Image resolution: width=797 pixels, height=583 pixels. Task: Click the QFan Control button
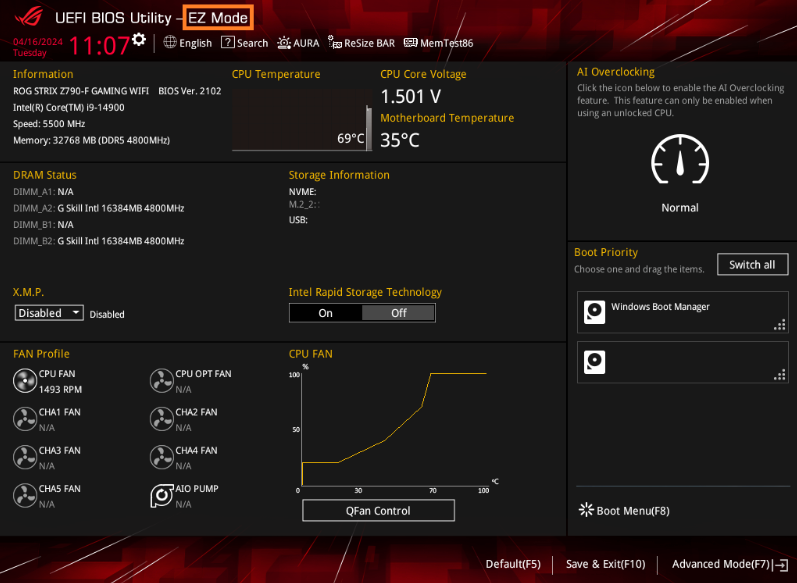378,510
